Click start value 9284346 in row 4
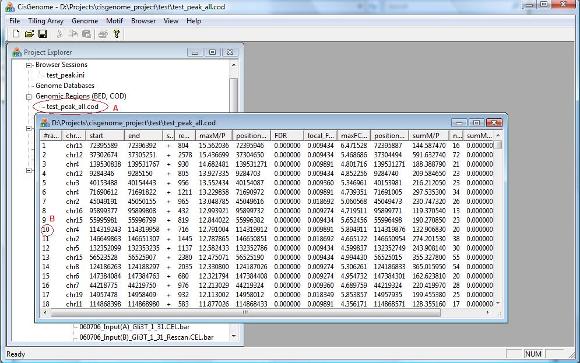580x363 pixels. point(102,174)
